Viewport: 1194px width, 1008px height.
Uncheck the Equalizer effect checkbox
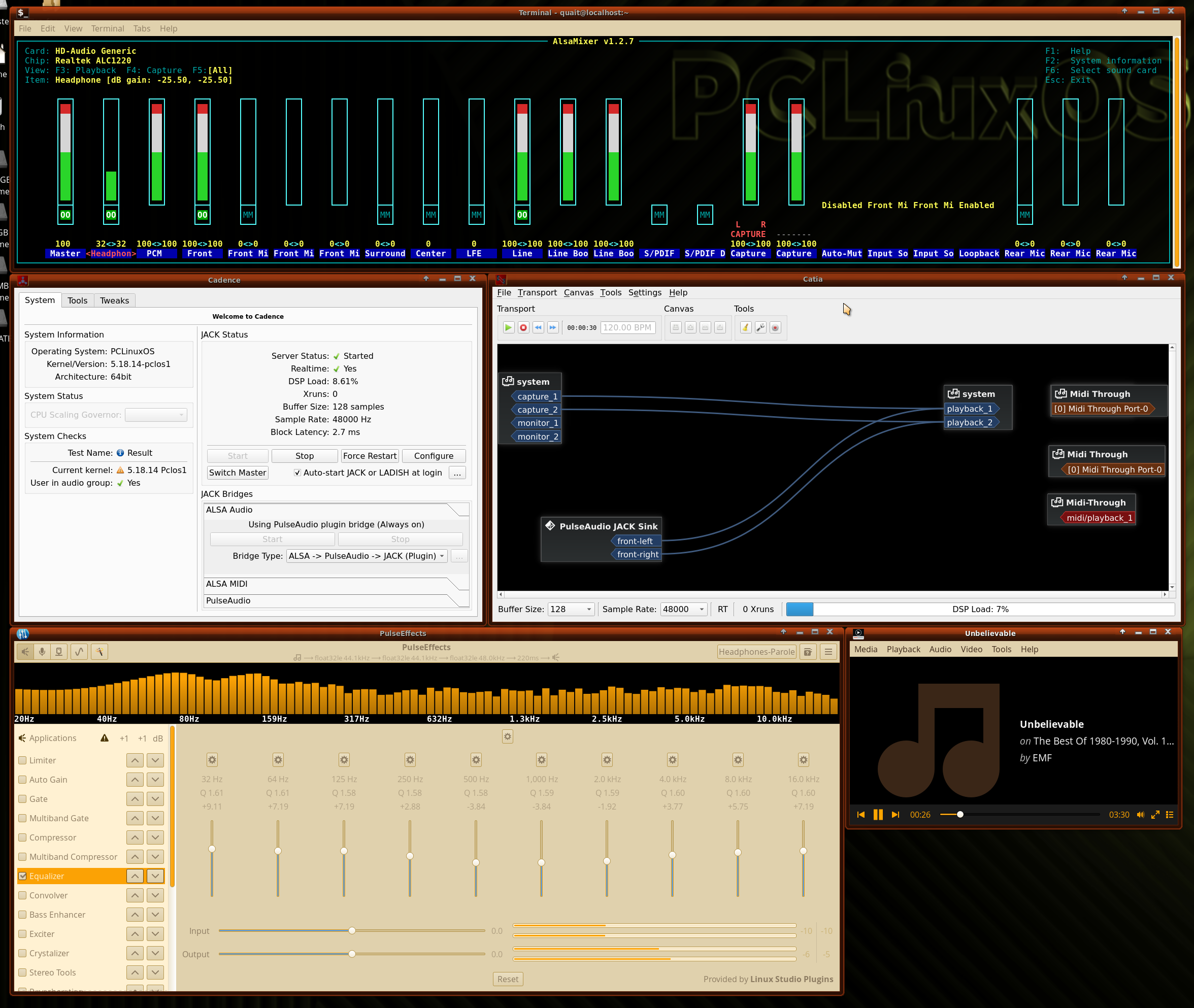tap(23, 876)
